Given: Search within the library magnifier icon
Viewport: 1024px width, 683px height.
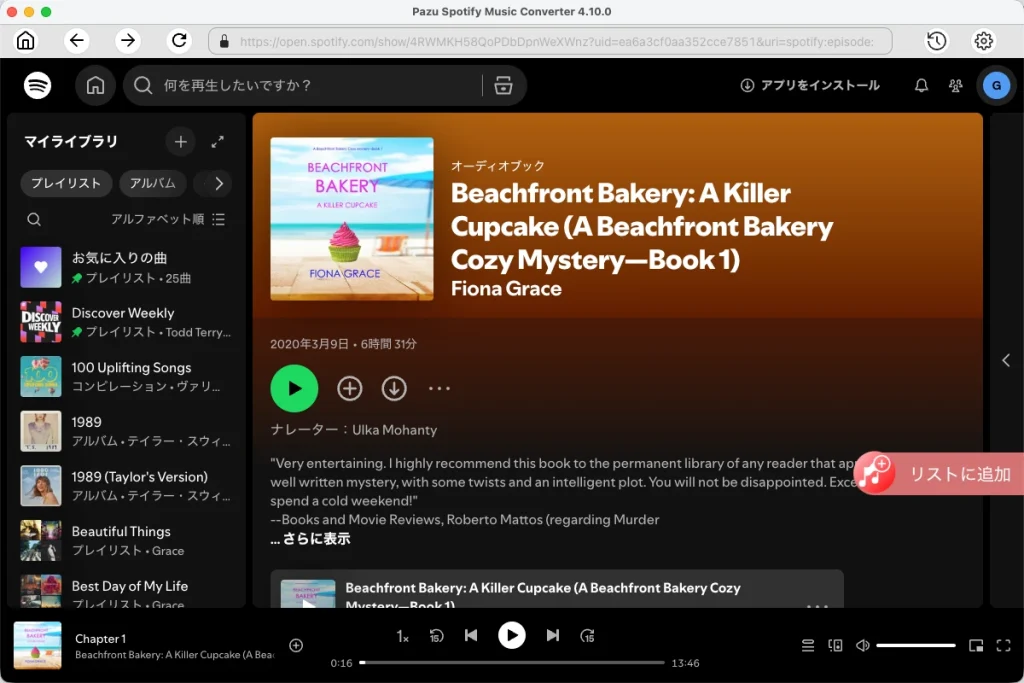Looking at the screenshot, I should (34, 219).
